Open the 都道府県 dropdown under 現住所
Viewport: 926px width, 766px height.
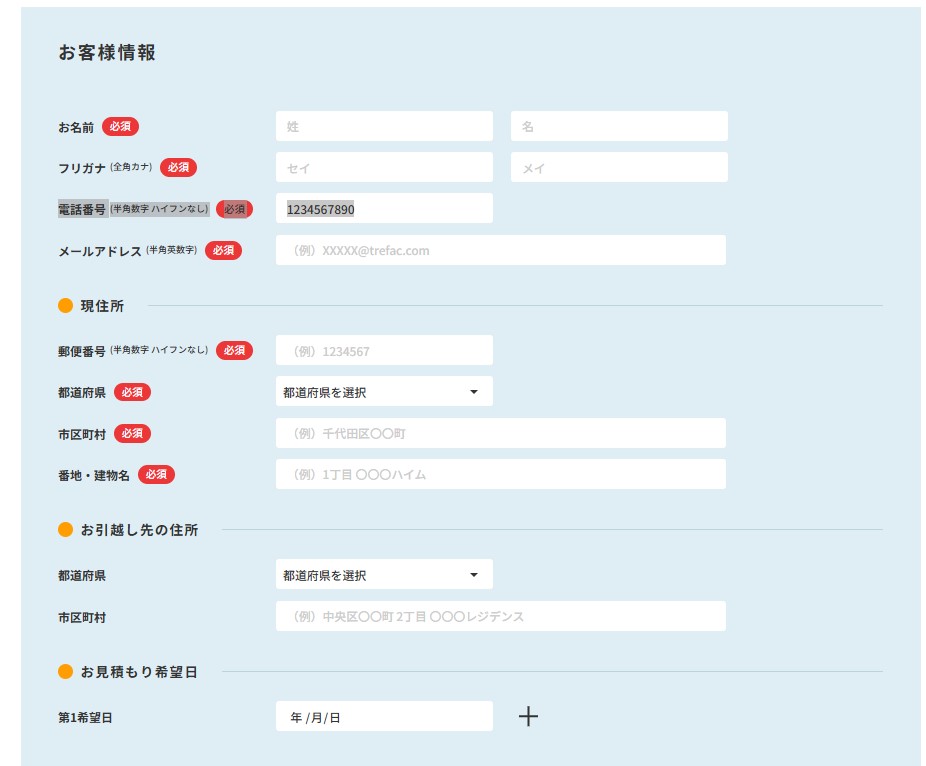[384, 392]
